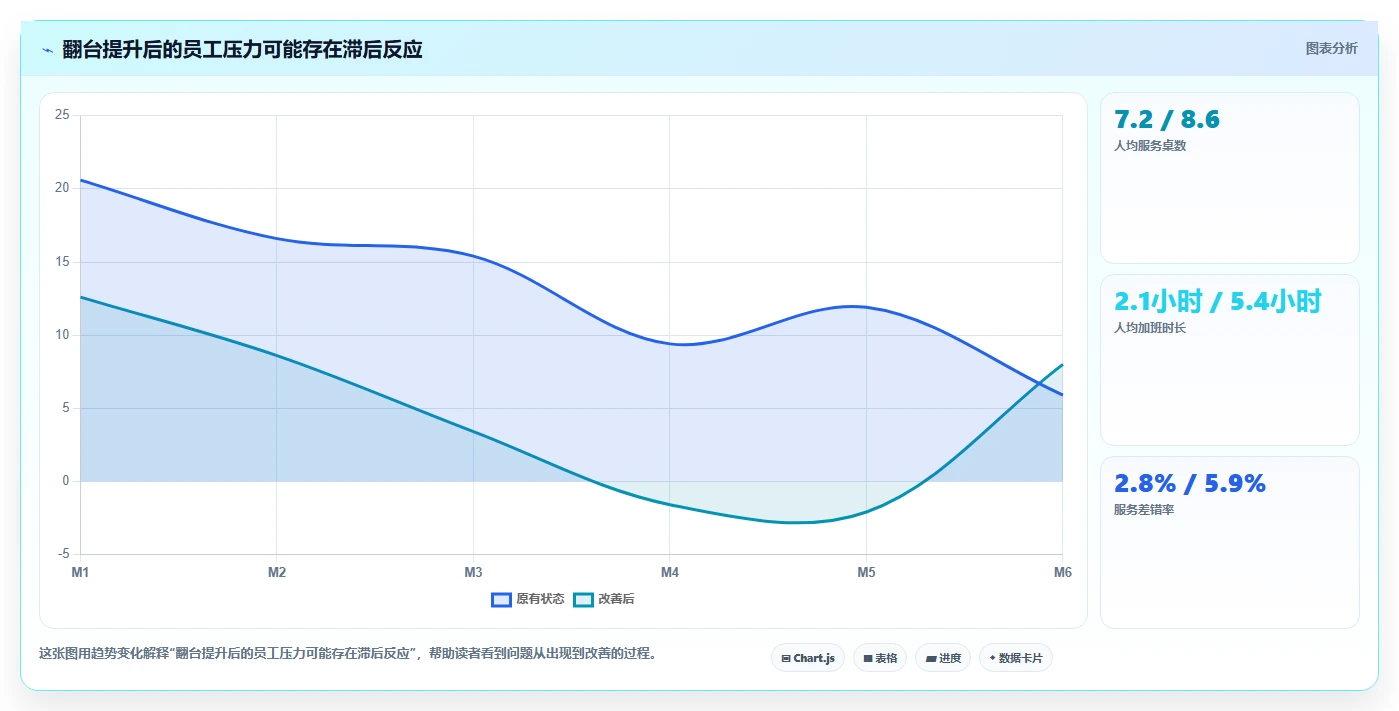Click the blue 原有状态 legend color box
Image resolution: width=1399 pixels, height=711 pixels.
pyautogui.click(x=501, y=600)
